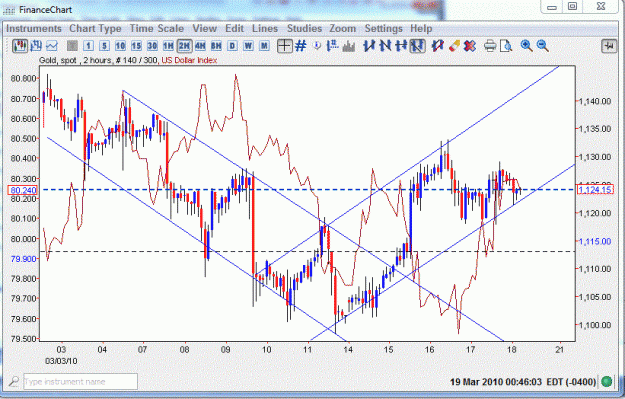Click the instrument name search field
The image size is (625, 399).
click(81, 381)
